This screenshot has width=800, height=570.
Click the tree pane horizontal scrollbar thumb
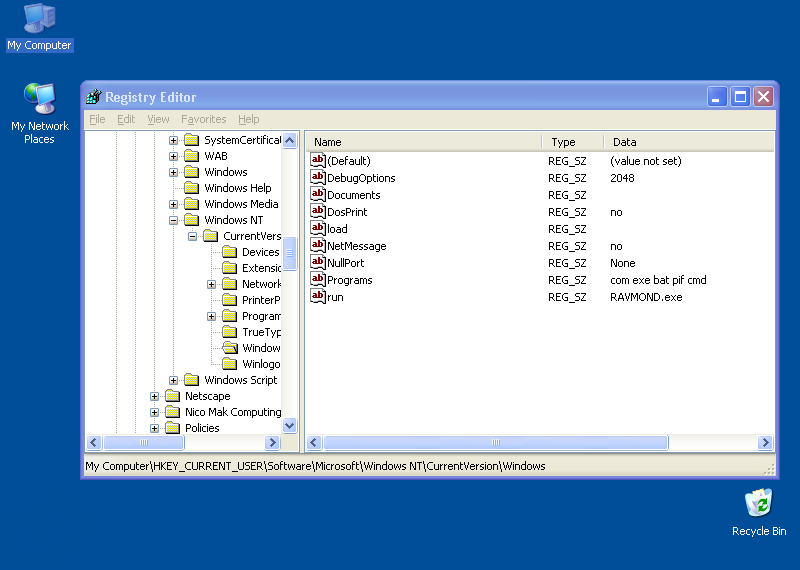(143, 442)
